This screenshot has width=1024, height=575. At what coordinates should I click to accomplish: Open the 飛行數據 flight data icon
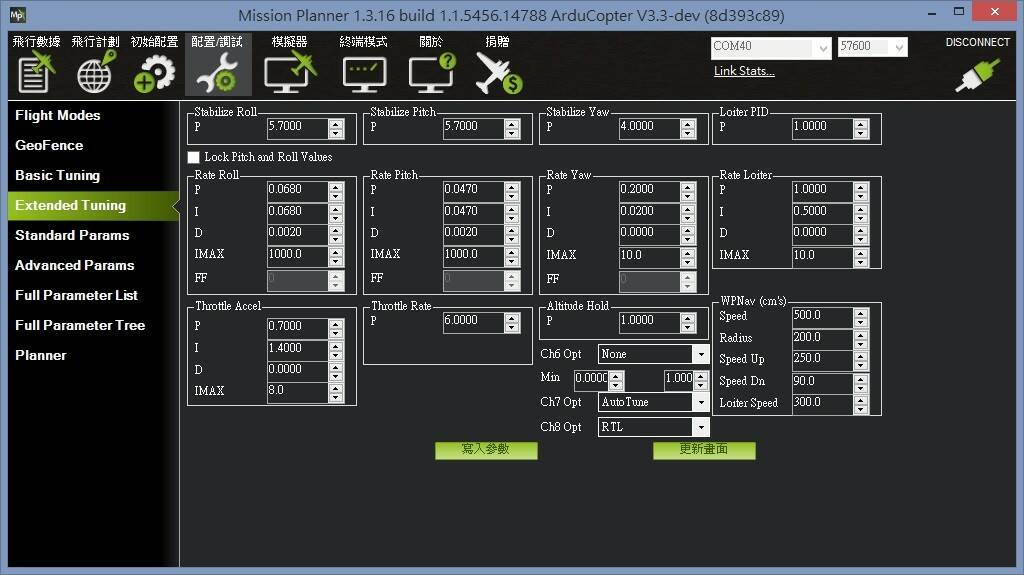click(36, 72)
